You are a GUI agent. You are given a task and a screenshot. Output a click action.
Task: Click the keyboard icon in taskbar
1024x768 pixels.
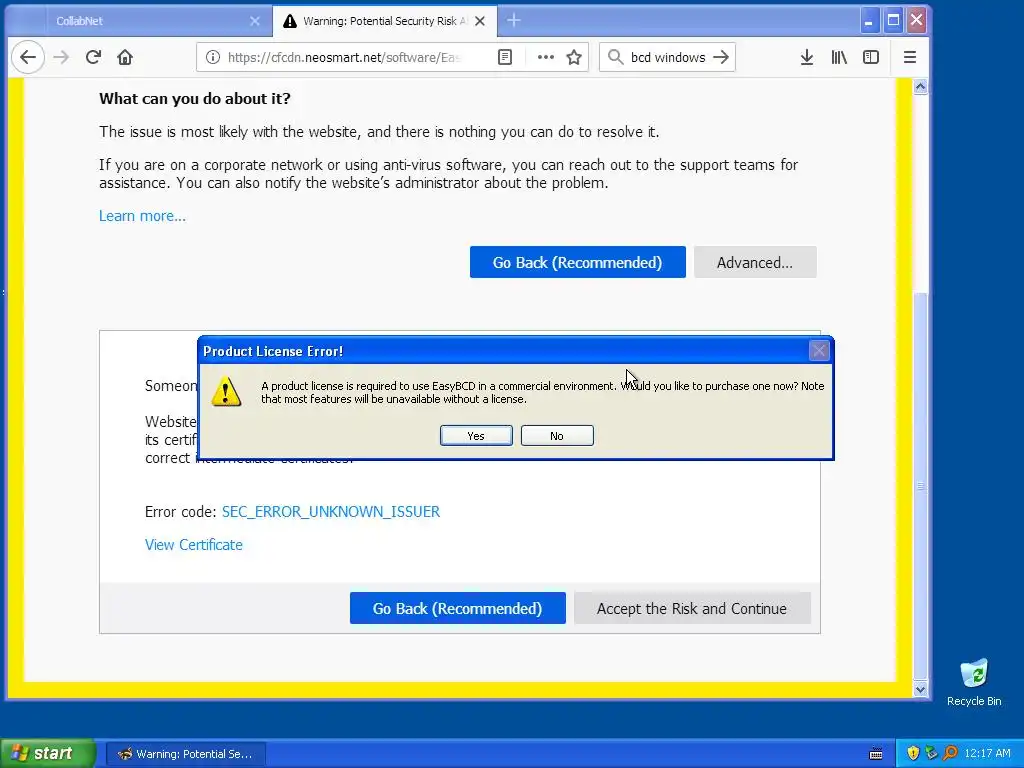pos(876,754)
